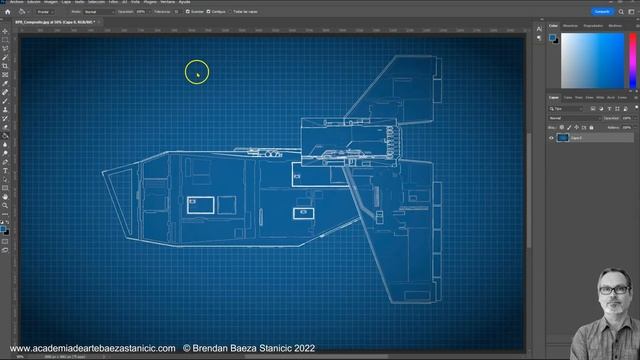Open the layer filter Tipo dropdown
Image resolution: width=640 pixels, height=360 pixels.
pyautogui.click(x=566, y=109)
